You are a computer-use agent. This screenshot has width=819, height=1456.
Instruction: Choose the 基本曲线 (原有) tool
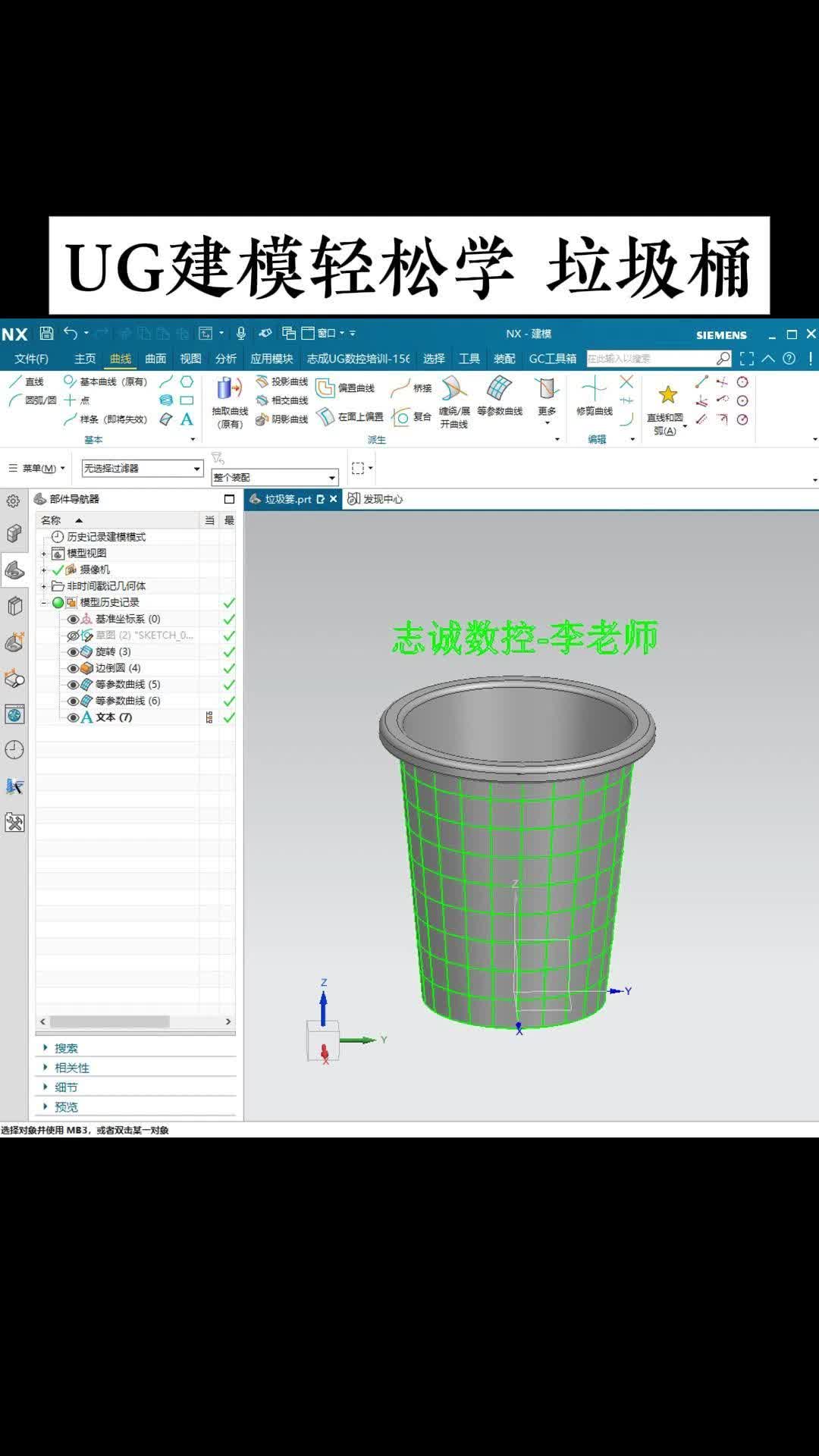(x=105, y=381)
